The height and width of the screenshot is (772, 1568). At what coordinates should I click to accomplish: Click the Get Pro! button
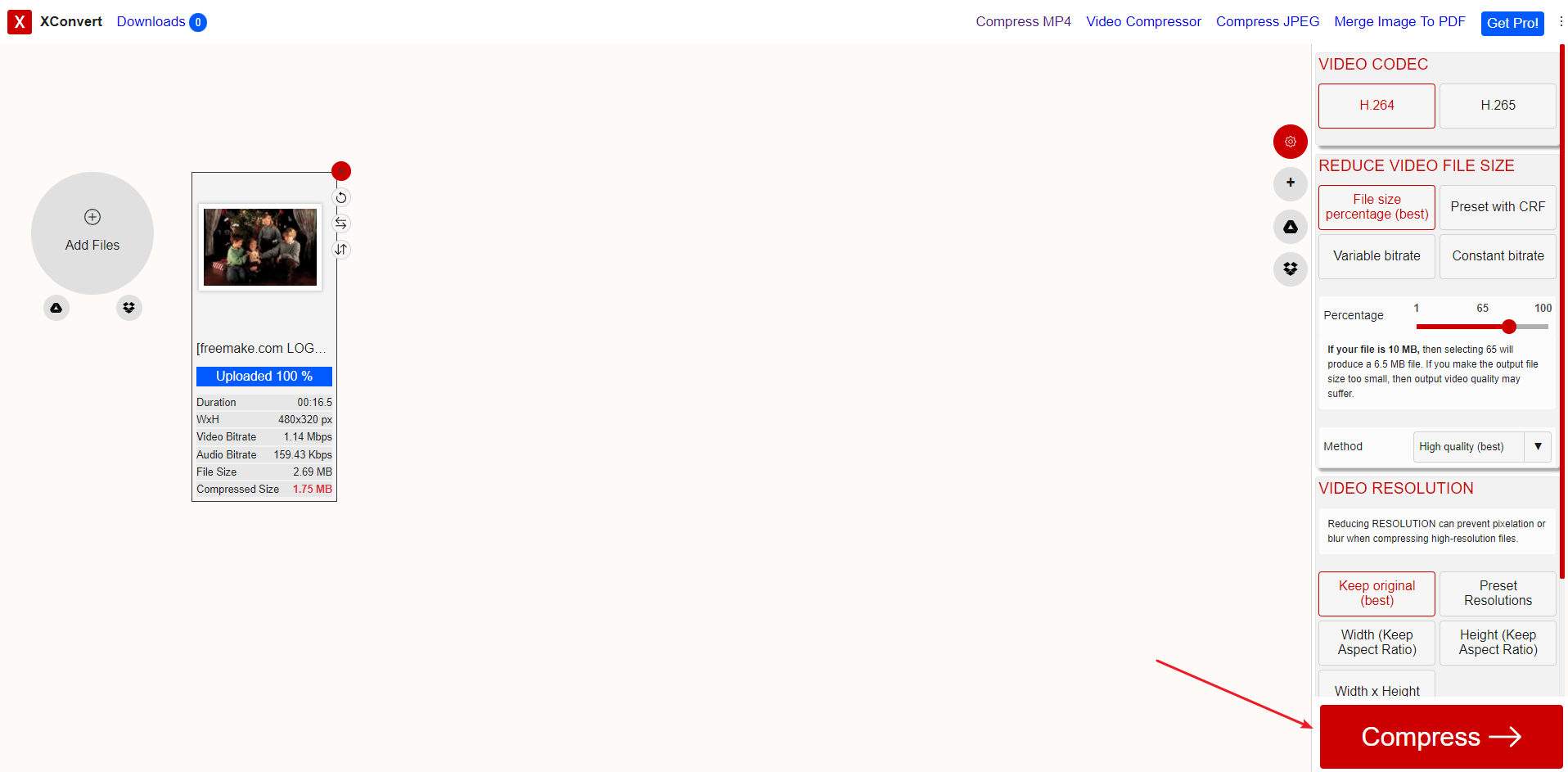[1512, 23]
